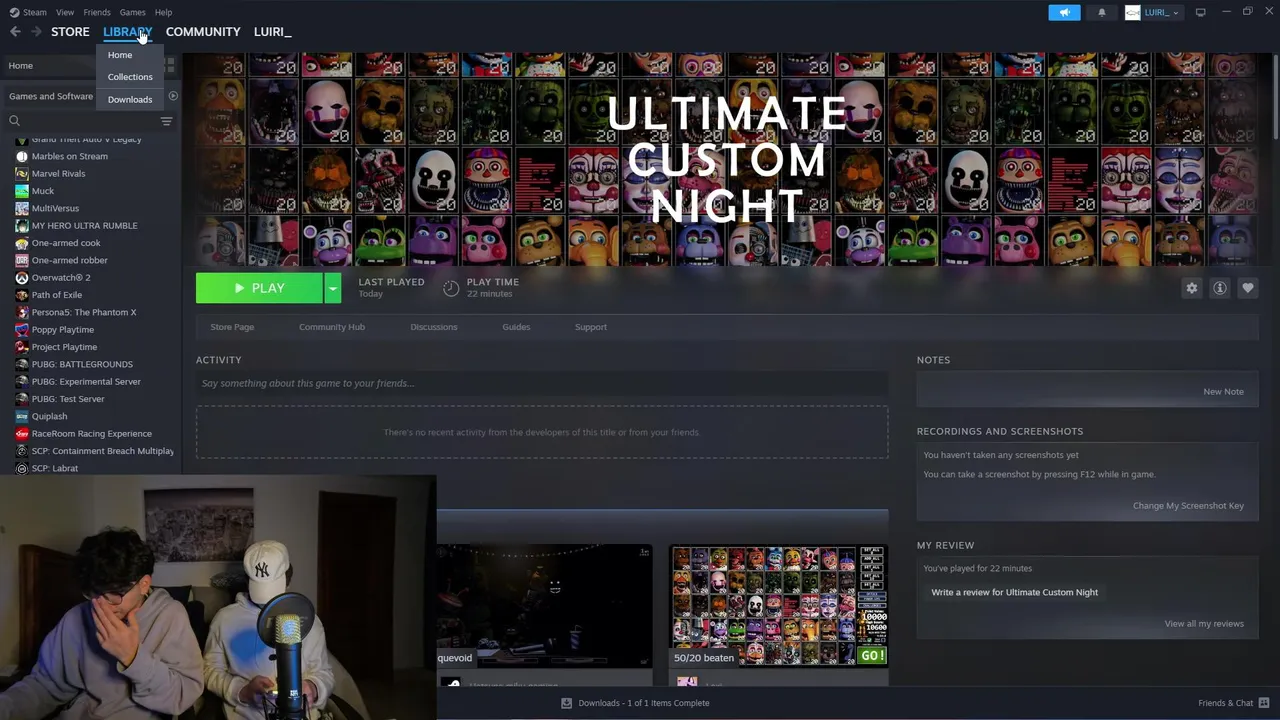Click the Muck game icon
This screenshot has height=720, width=1280.
click(22, 191)
